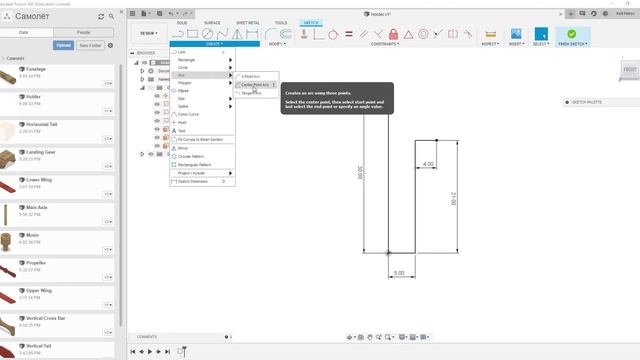
Task: Apply the Equal constraint icon
Action: (349, 34)
